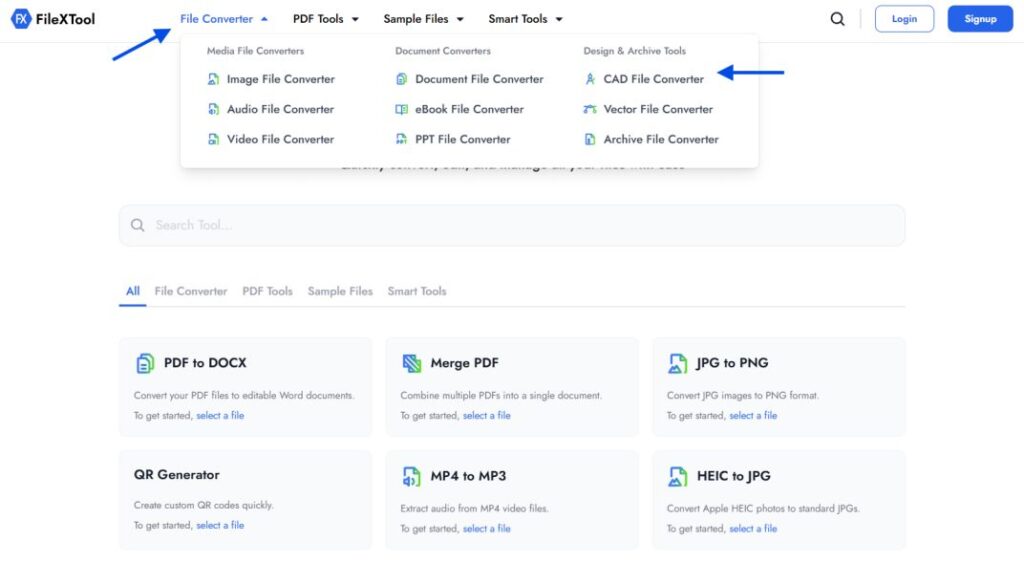Expand the Smart Tools dropdown
Screen dimensions: 1024x562
point(525,19)
